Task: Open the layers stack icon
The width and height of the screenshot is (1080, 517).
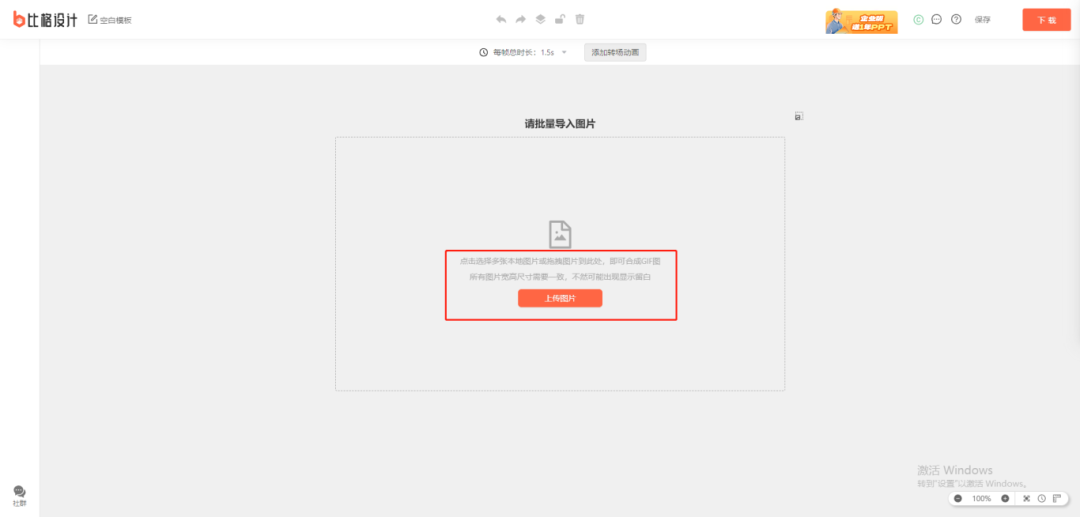Action: tap(540, 19)
